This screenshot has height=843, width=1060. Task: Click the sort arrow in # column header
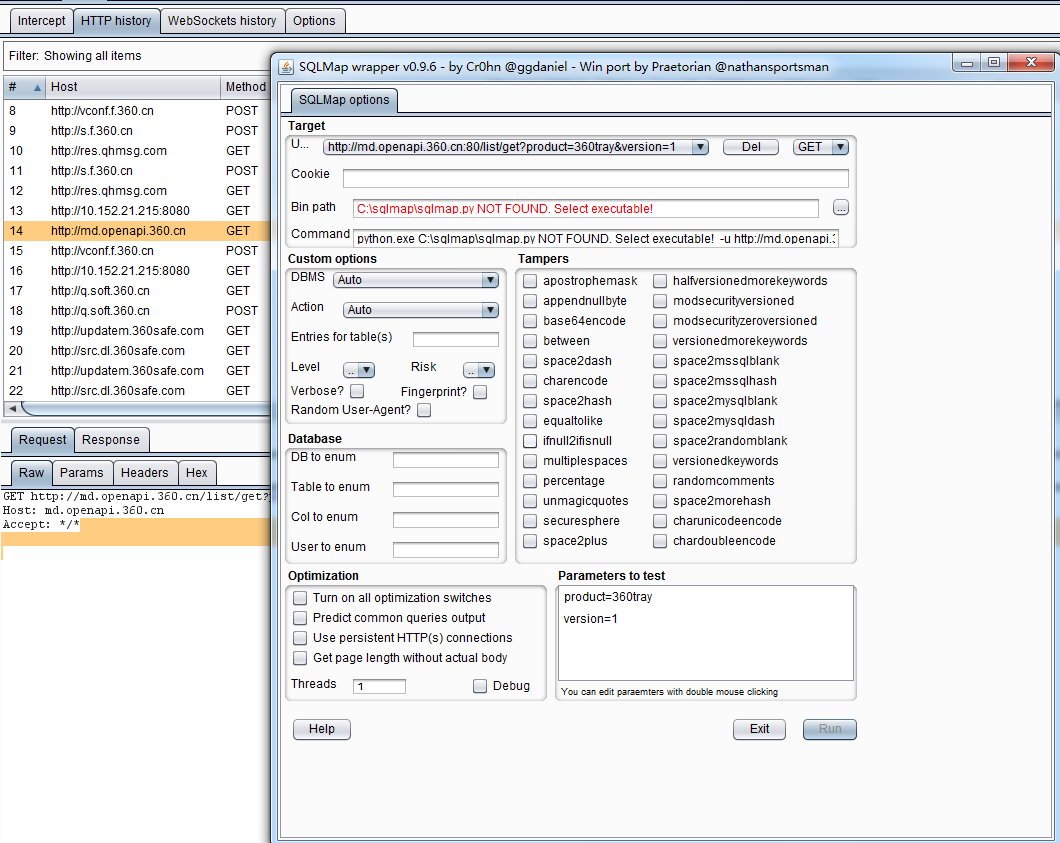tap(38, 87)
